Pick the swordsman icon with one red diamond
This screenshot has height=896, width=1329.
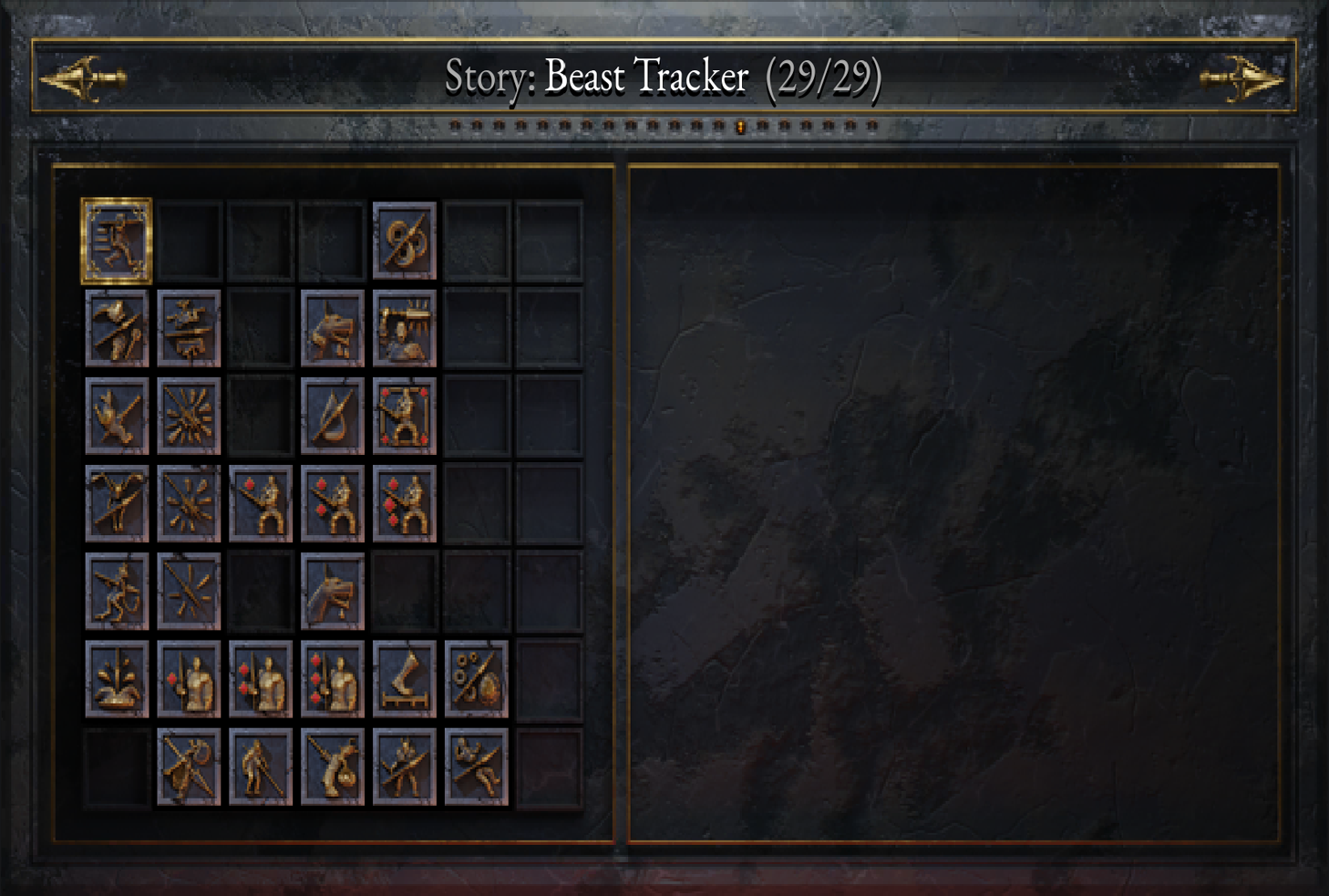[x=260, y=503]
